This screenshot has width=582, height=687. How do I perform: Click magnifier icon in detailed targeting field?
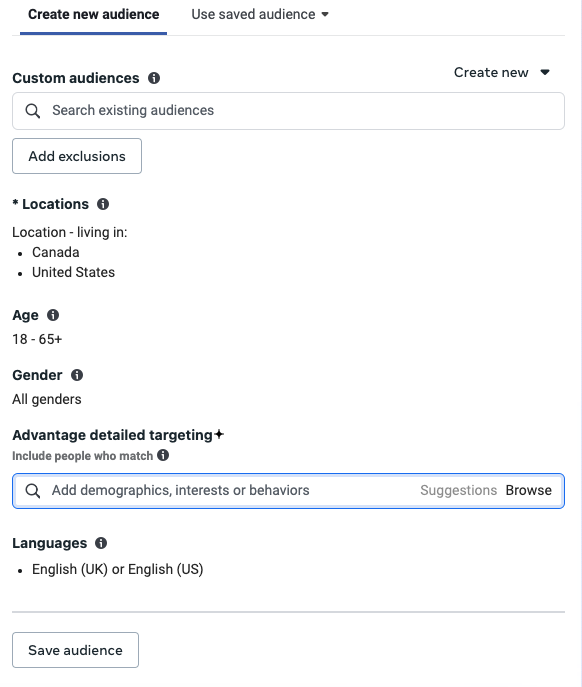point(33,491)
